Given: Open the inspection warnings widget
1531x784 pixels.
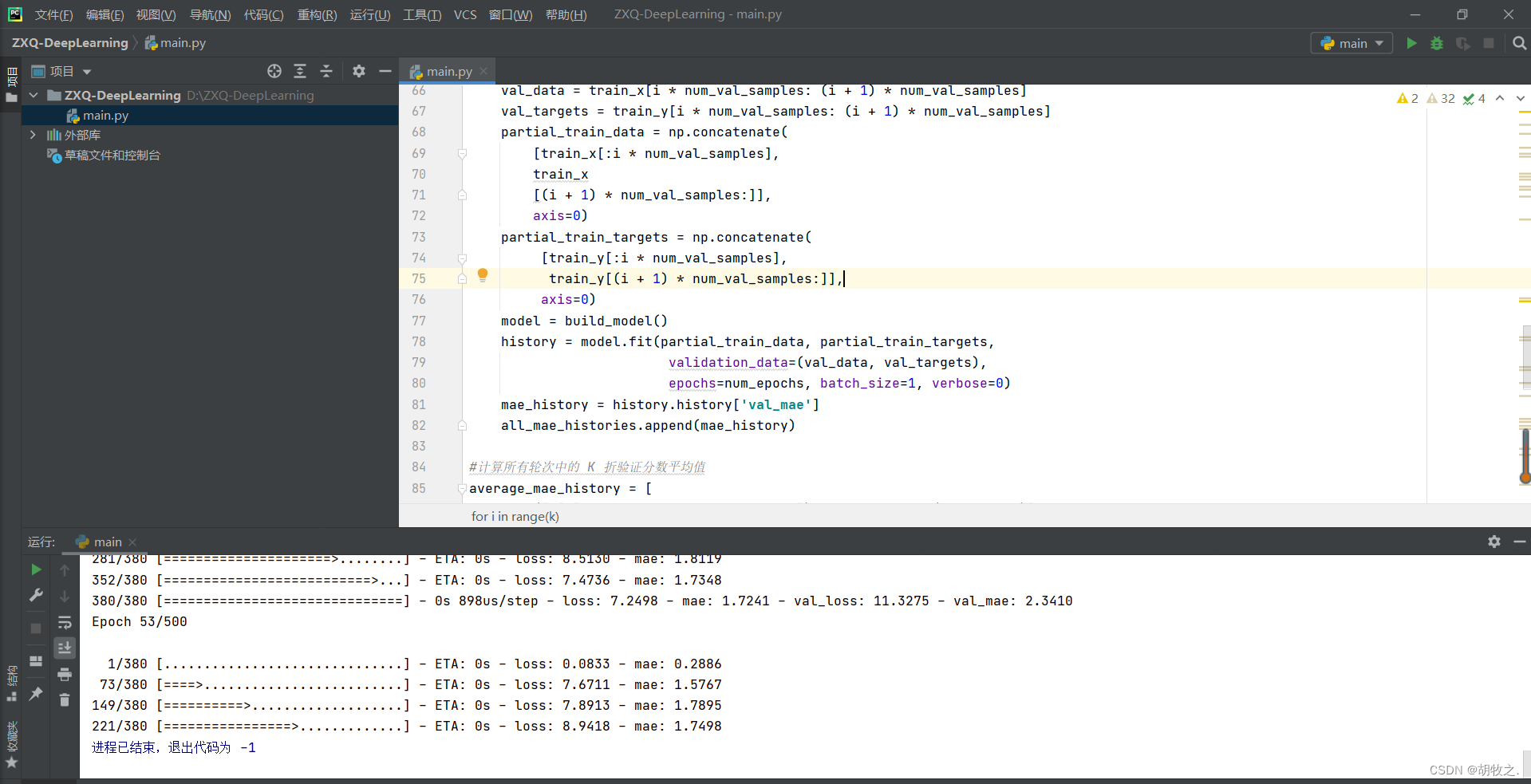Looking at the screenshot, I should [1441, 98].
